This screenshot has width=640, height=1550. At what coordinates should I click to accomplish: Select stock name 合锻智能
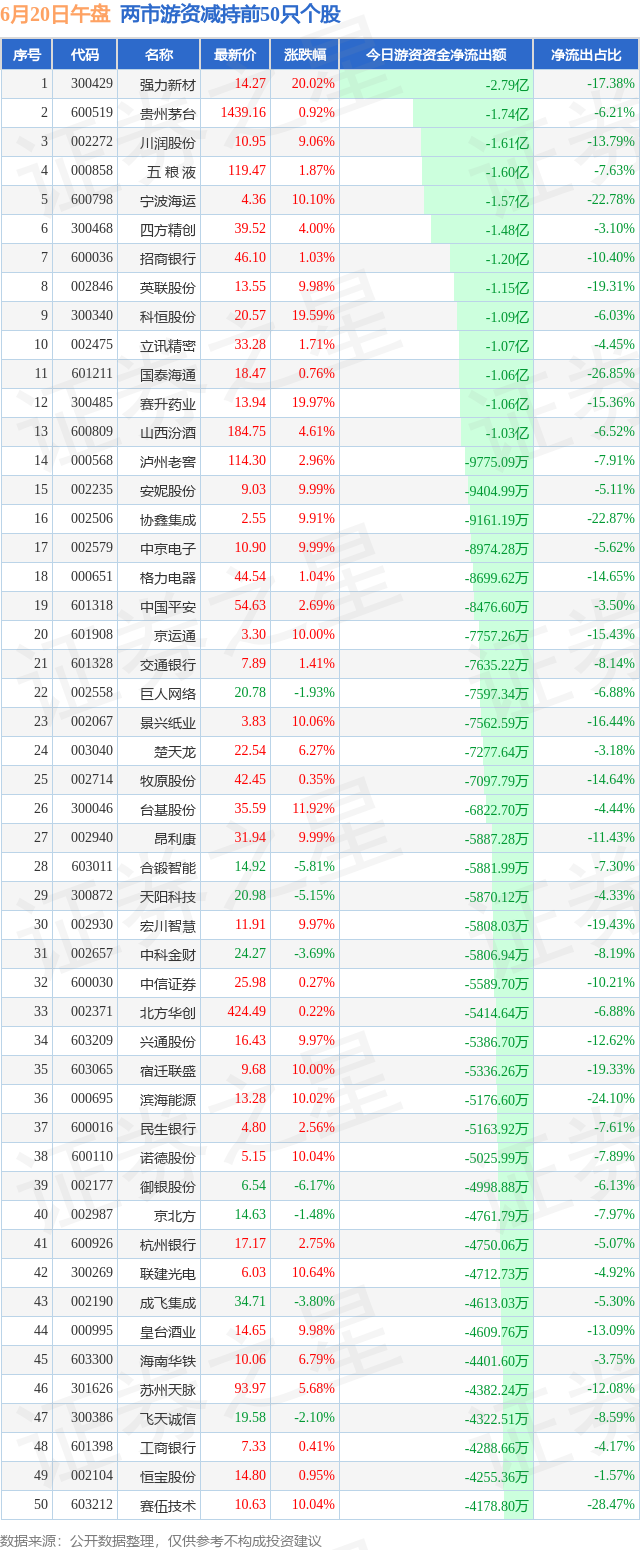(168, 867)
